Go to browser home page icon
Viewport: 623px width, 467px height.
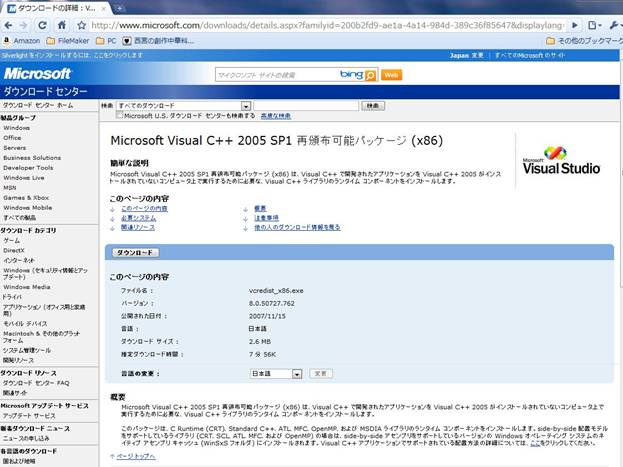tap(62, 25)
